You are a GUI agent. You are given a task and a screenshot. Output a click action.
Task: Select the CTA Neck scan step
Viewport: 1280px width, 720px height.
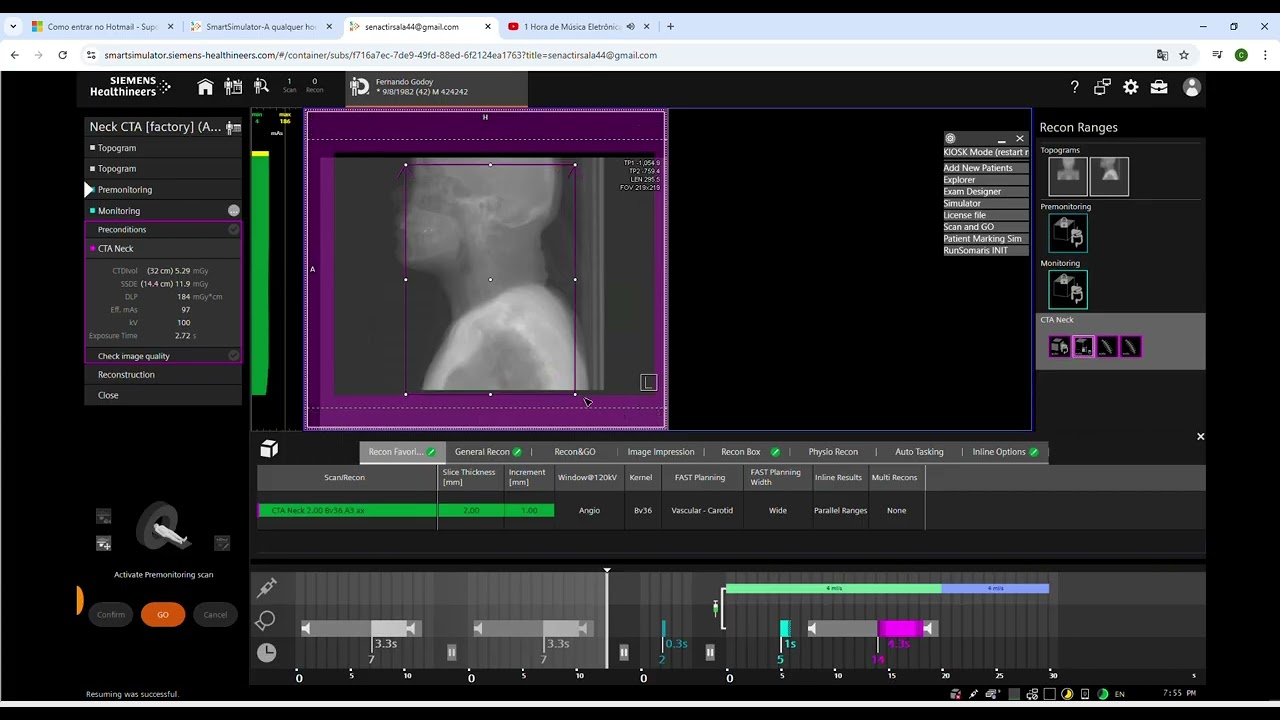tap(164, 248)
